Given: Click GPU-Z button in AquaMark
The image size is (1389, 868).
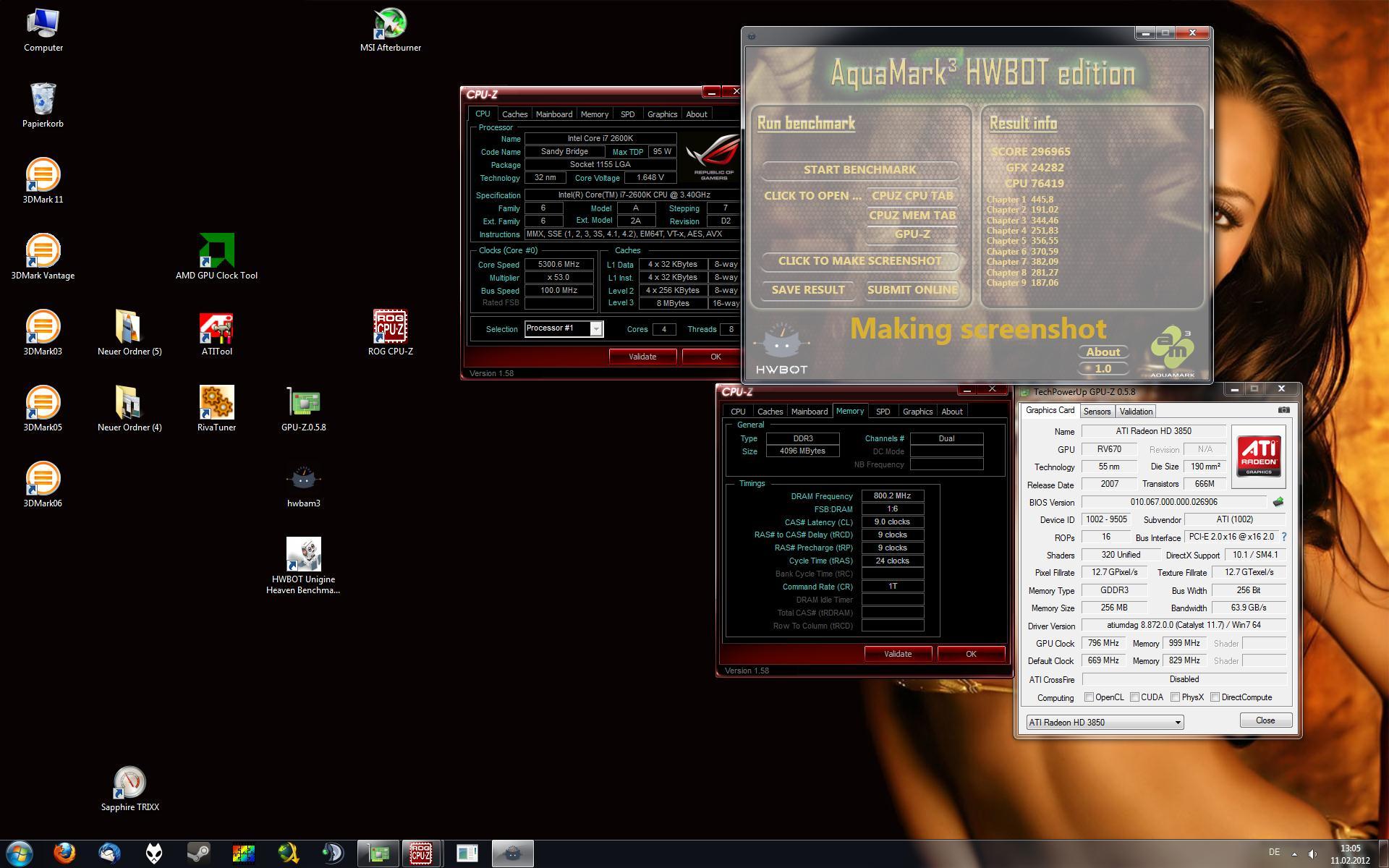Looking at the screenshot, I should pyautogui.click(x=912, y=234).
